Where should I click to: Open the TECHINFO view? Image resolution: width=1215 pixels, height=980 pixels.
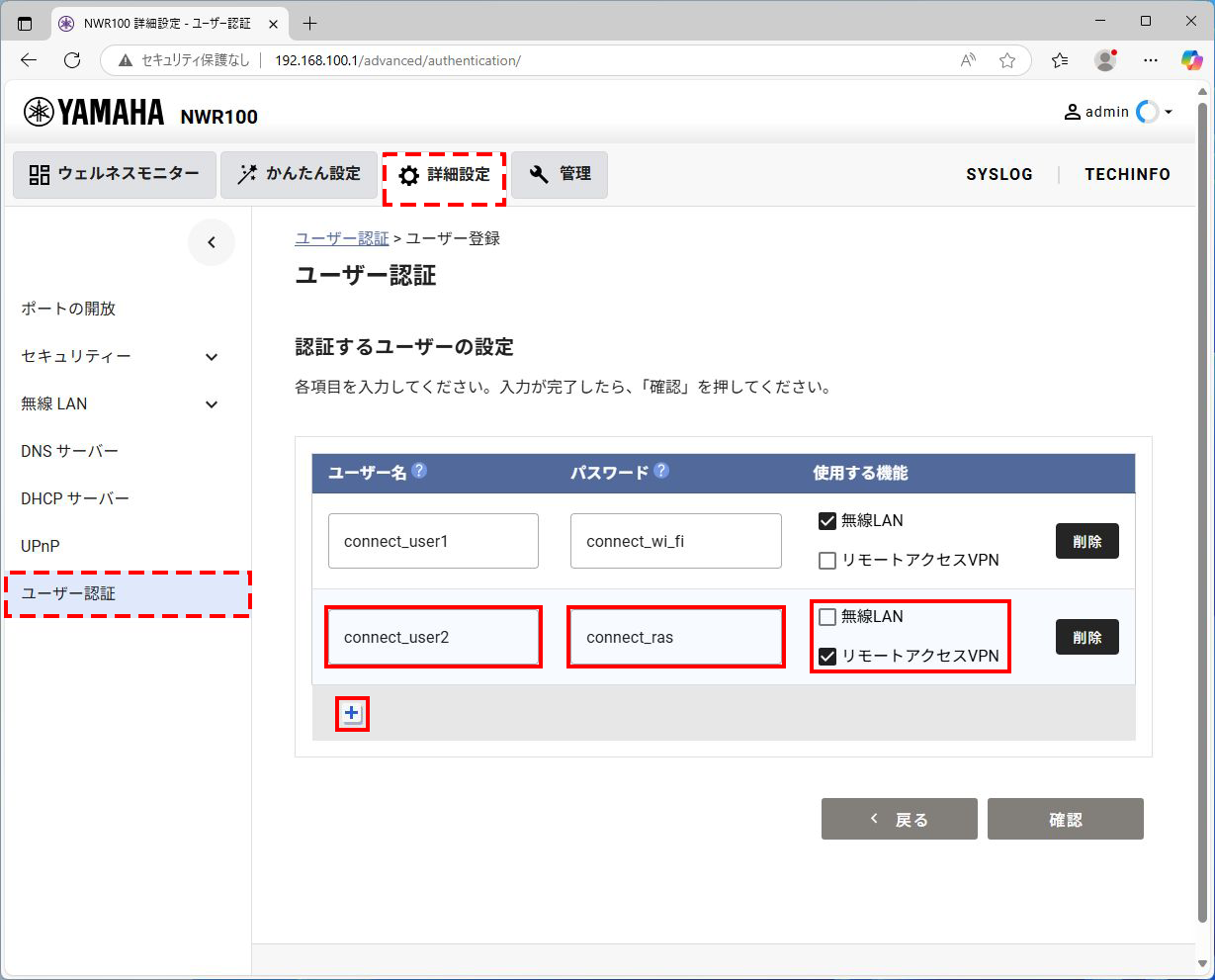point(1127,174)
